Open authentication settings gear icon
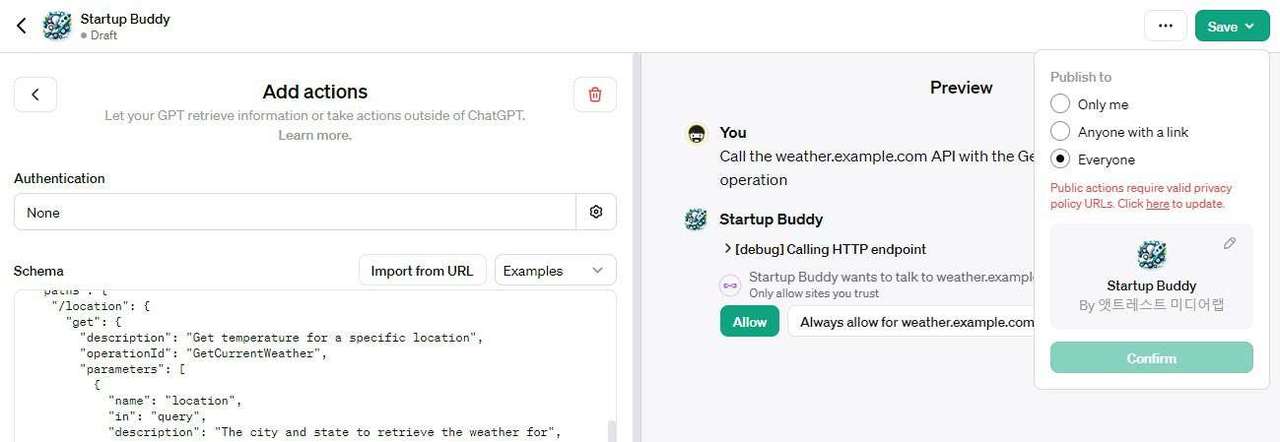The image size is (1280, 442). coord(596,212)
